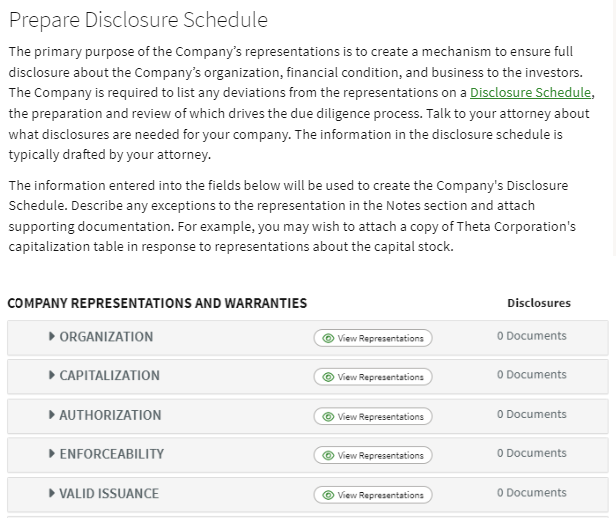Select the ORGANIZATION section title
The height and width of the screenshot is (518, 616).
pos(106,337)
